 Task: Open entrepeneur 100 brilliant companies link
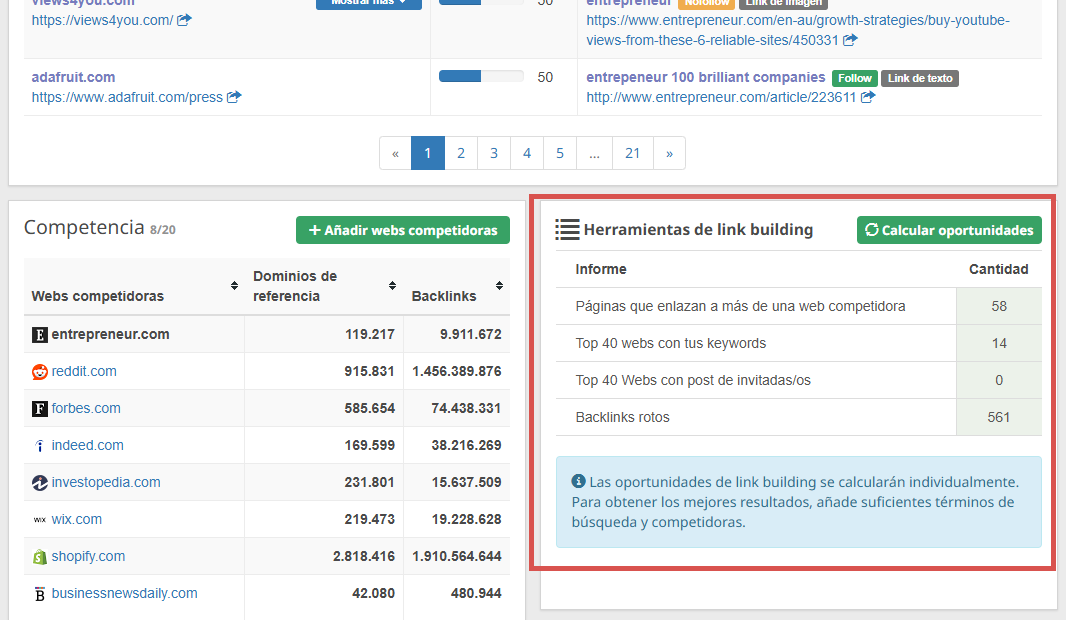pos(706,77)
